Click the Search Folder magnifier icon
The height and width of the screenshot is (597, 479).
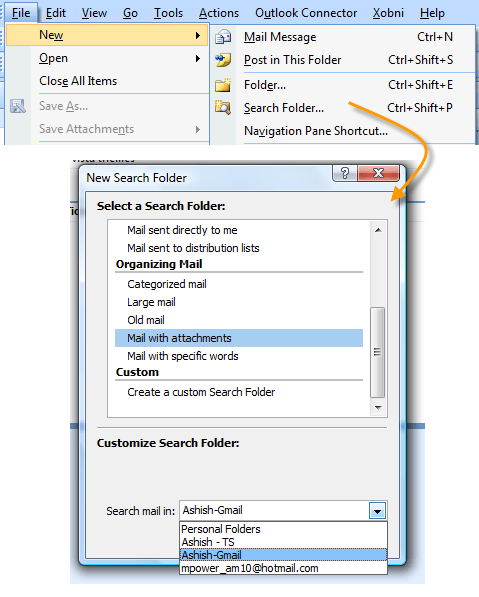pos(223,108)
